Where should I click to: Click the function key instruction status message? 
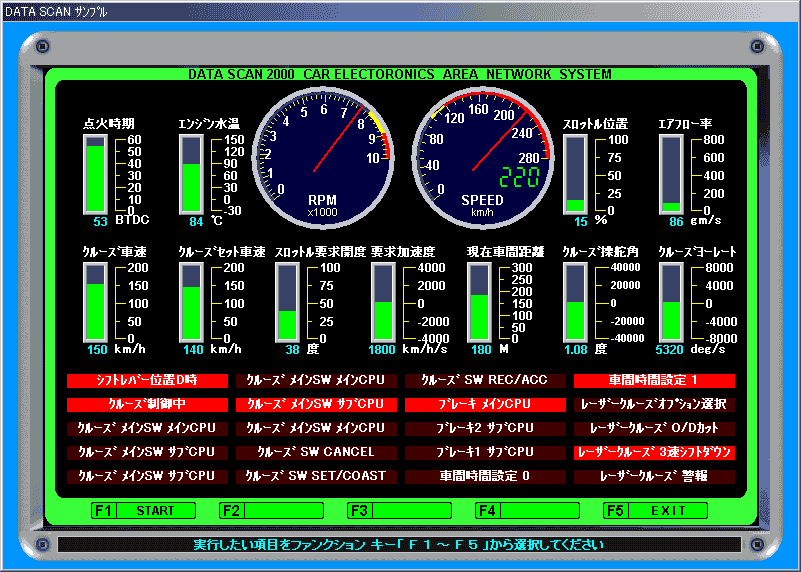coord(399,544)
